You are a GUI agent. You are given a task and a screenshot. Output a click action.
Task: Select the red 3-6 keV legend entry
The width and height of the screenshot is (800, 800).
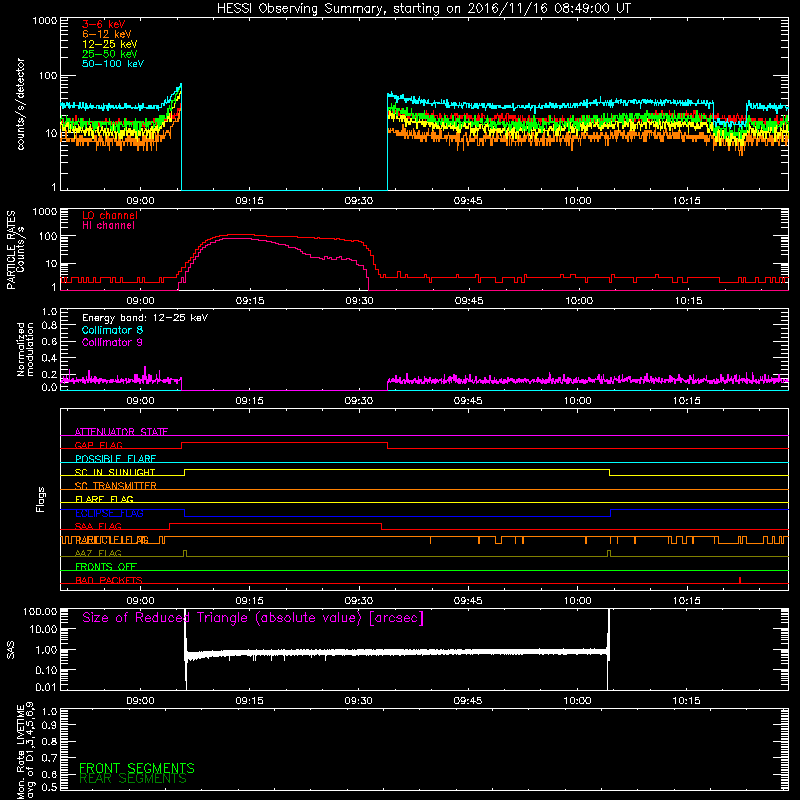[104, 24]
